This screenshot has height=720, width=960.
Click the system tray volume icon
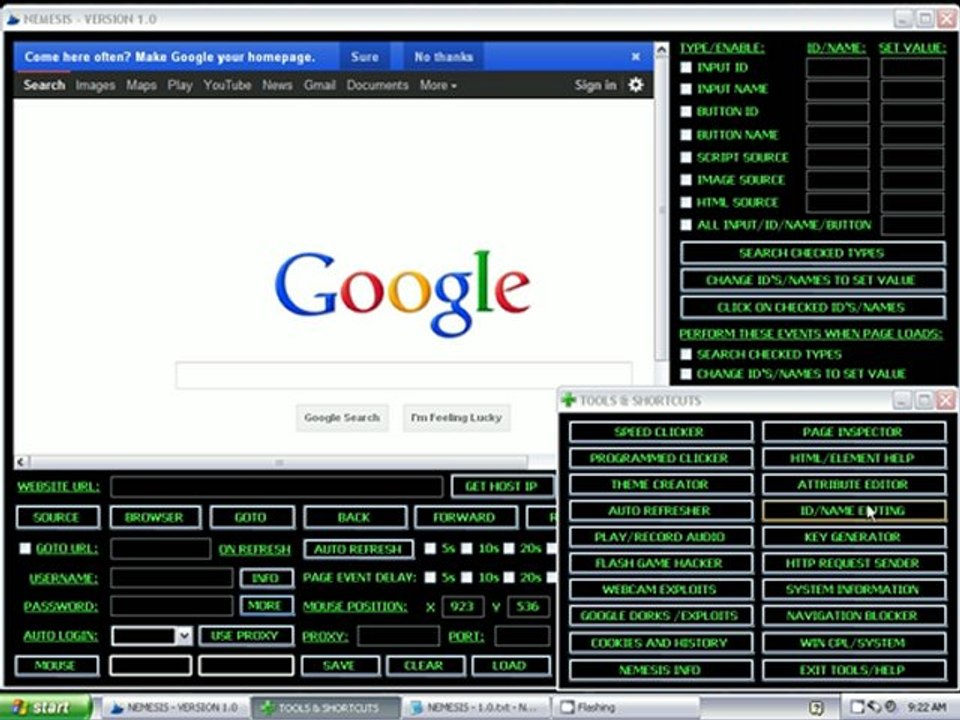tap(874, 707)
